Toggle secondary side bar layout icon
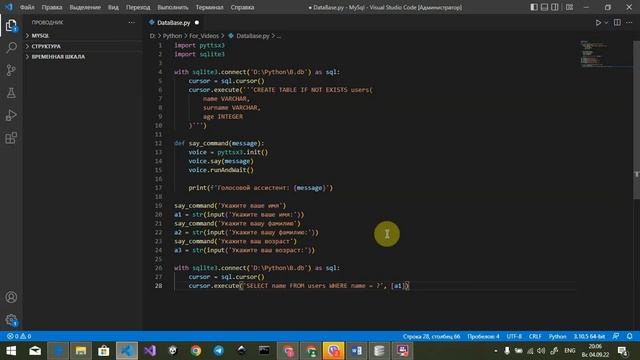640x360 pixels. pos(555,7)
